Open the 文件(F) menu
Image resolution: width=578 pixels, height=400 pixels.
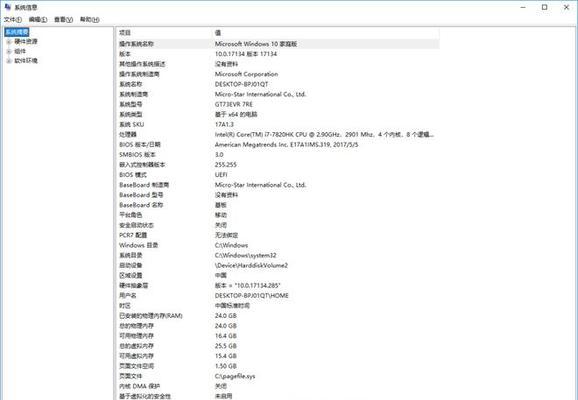coord(13,20)
